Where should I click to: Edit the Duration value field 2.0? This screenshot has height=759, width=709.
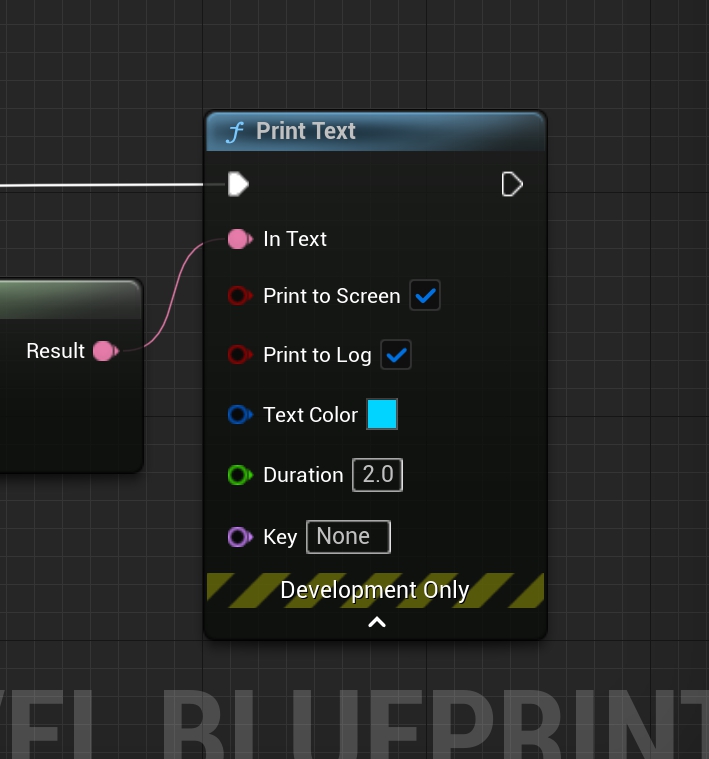377,475
